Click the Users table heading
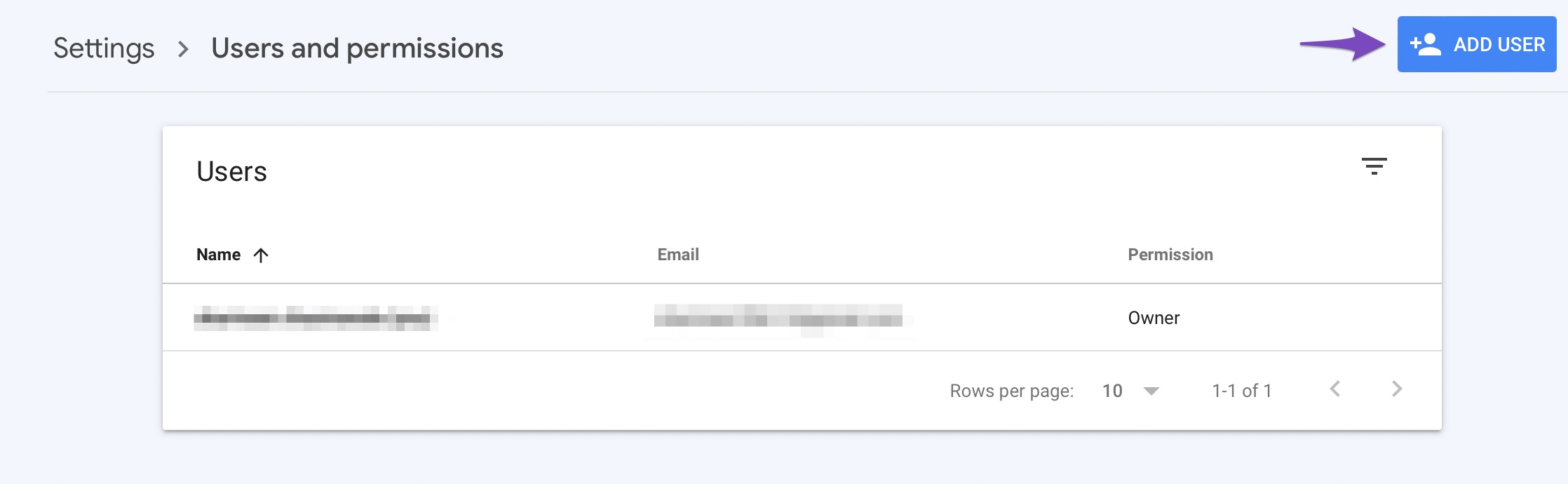Viewport: 1568px width, 484px height. pos(231,171)
